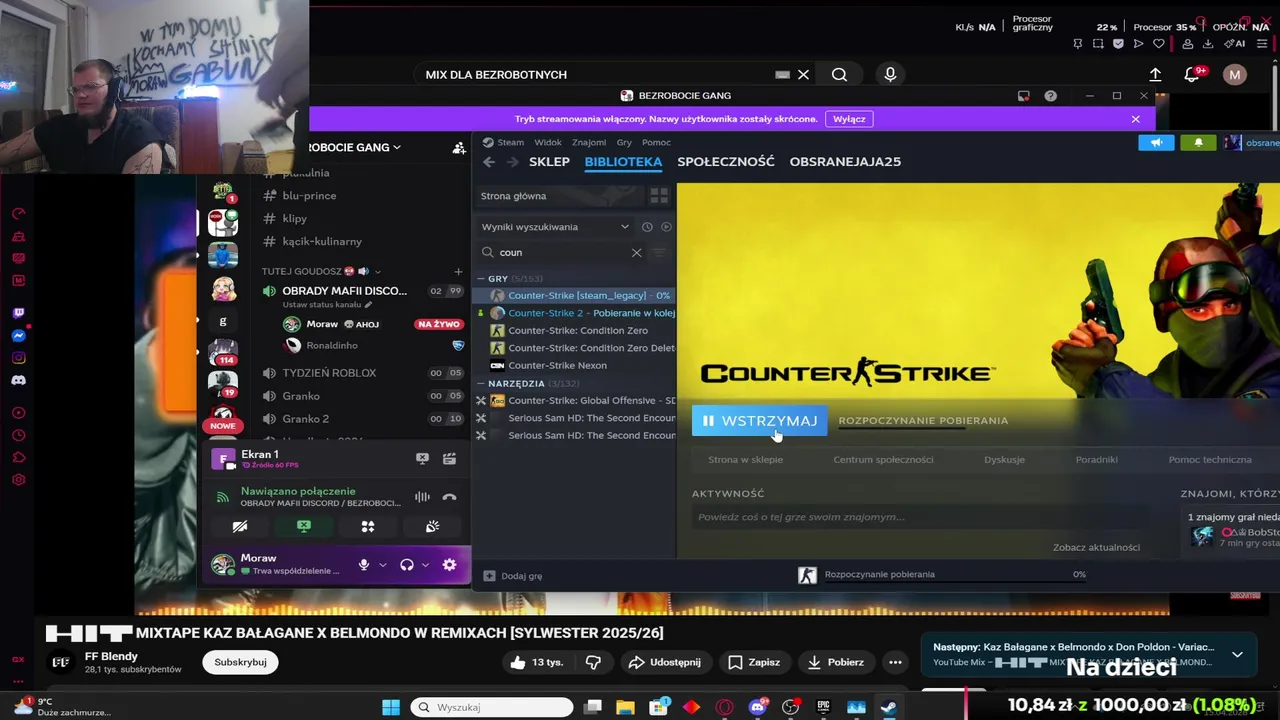Viewport: 1280px width, 720px height.
Task: Click YouTube create upload icon
Action: [x=1155, y=75]
